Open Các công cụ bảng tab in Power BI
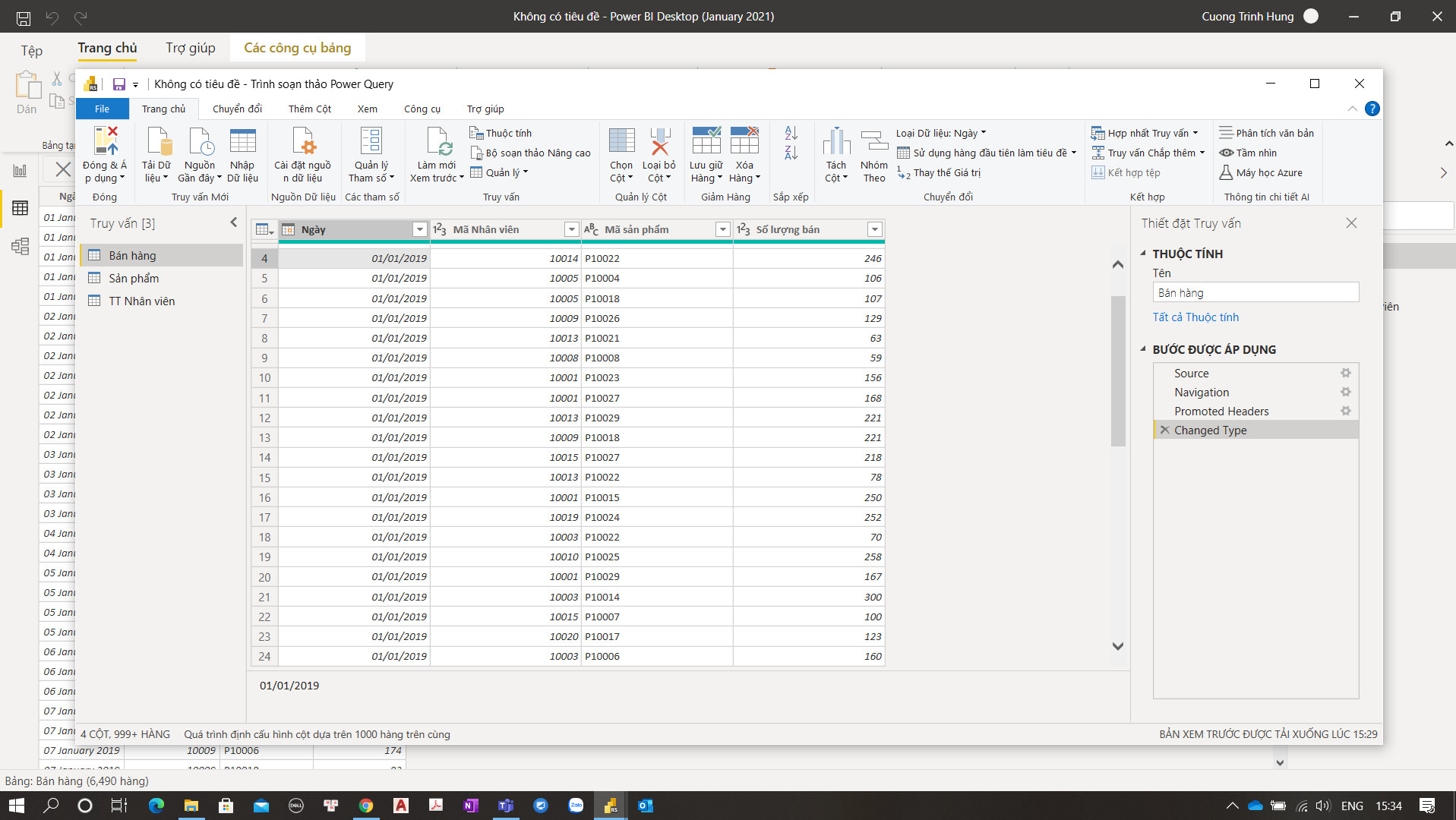Screen dimensions: 1456x820 coord(298,48)
